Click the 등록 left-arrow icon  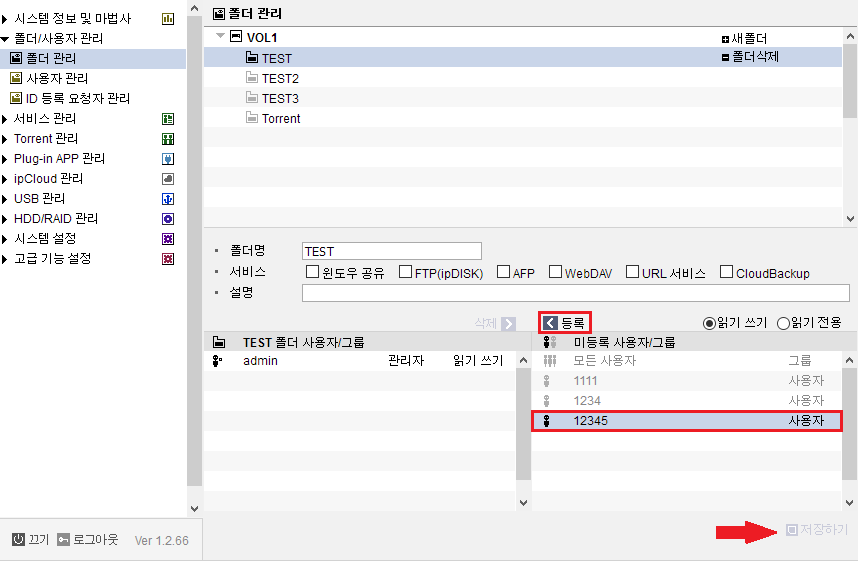point(550,323)
